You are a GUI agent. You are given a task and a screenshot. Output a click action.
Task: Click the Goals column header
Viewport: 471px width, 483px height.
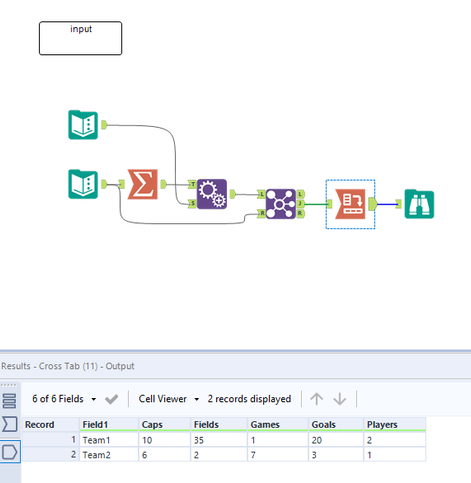pyautogui.click(x=336, y=425)
